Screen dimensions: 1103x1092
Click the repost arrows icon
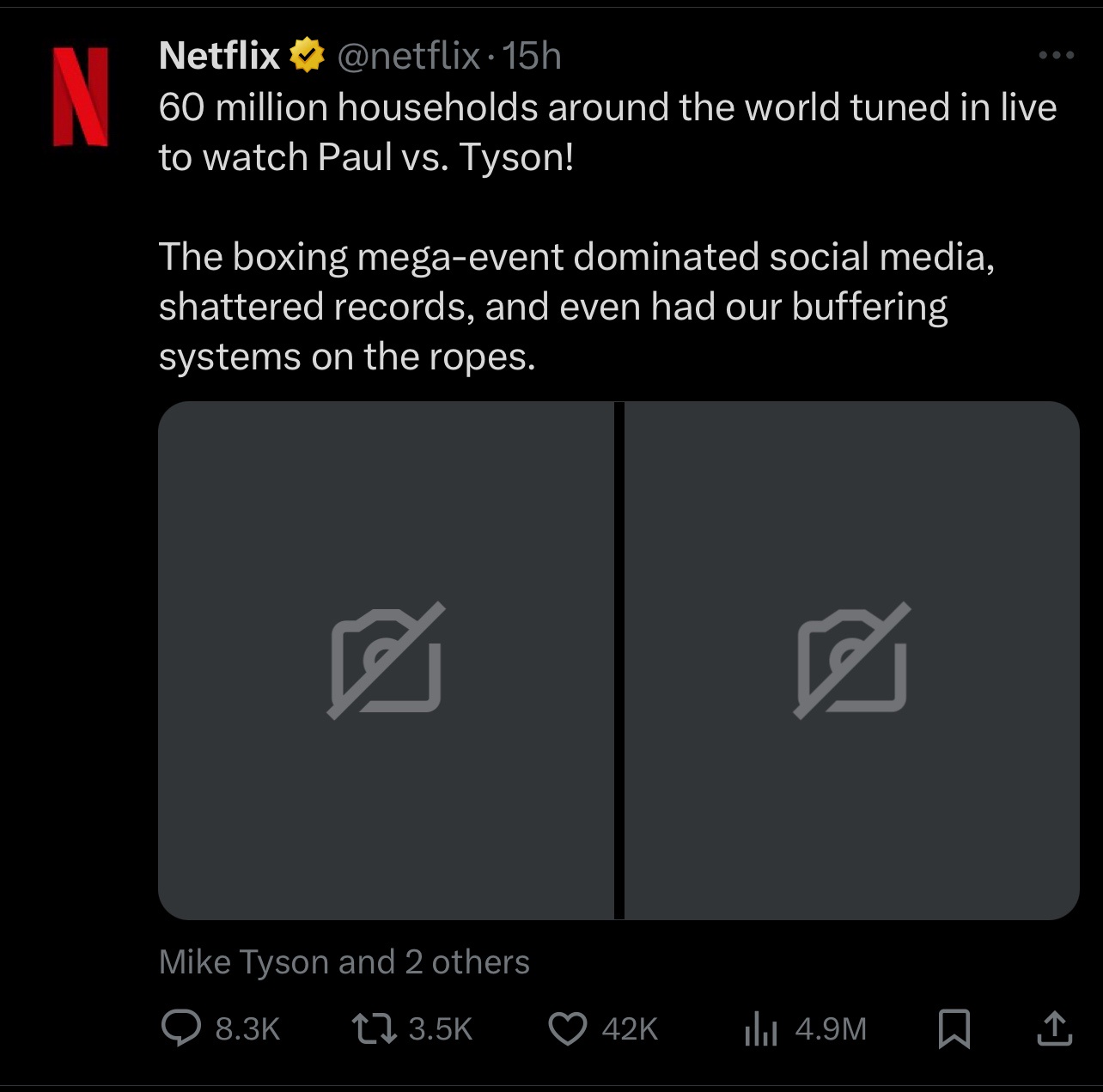(375, 1028)
